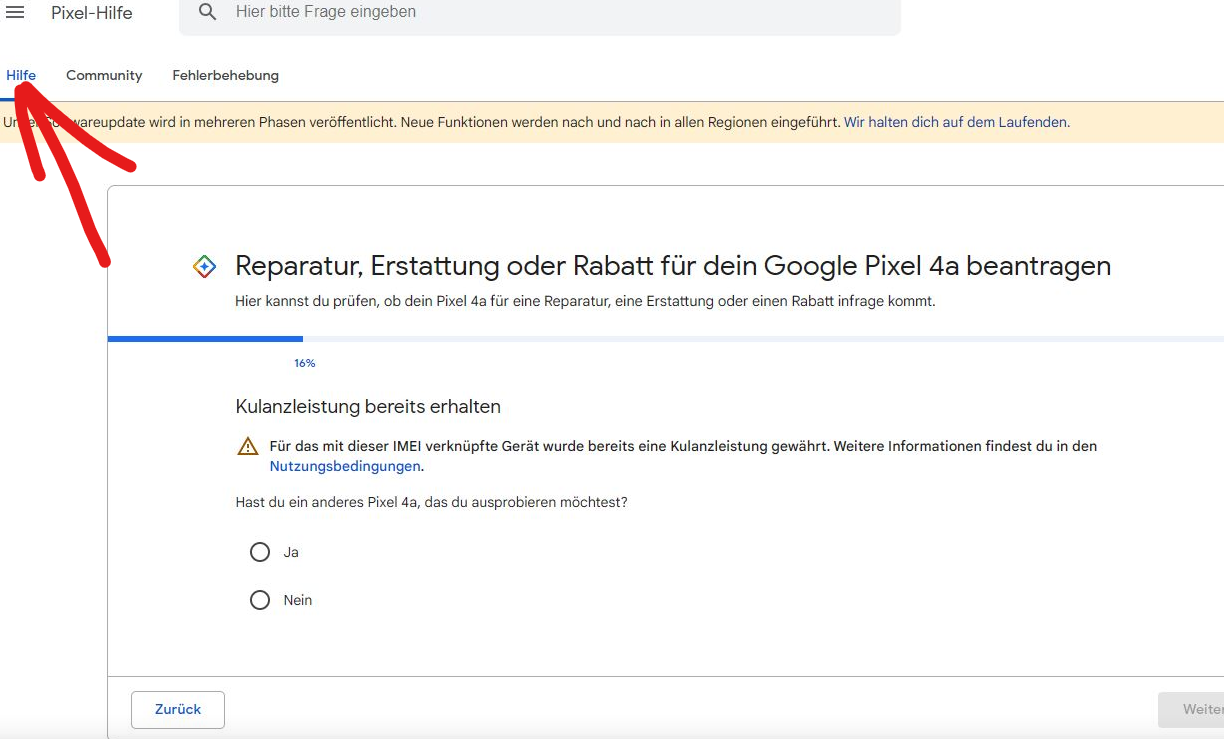Open the hamburger main menu
The width and height of the screenshot is (1224, 739).
tap(15, 12)
